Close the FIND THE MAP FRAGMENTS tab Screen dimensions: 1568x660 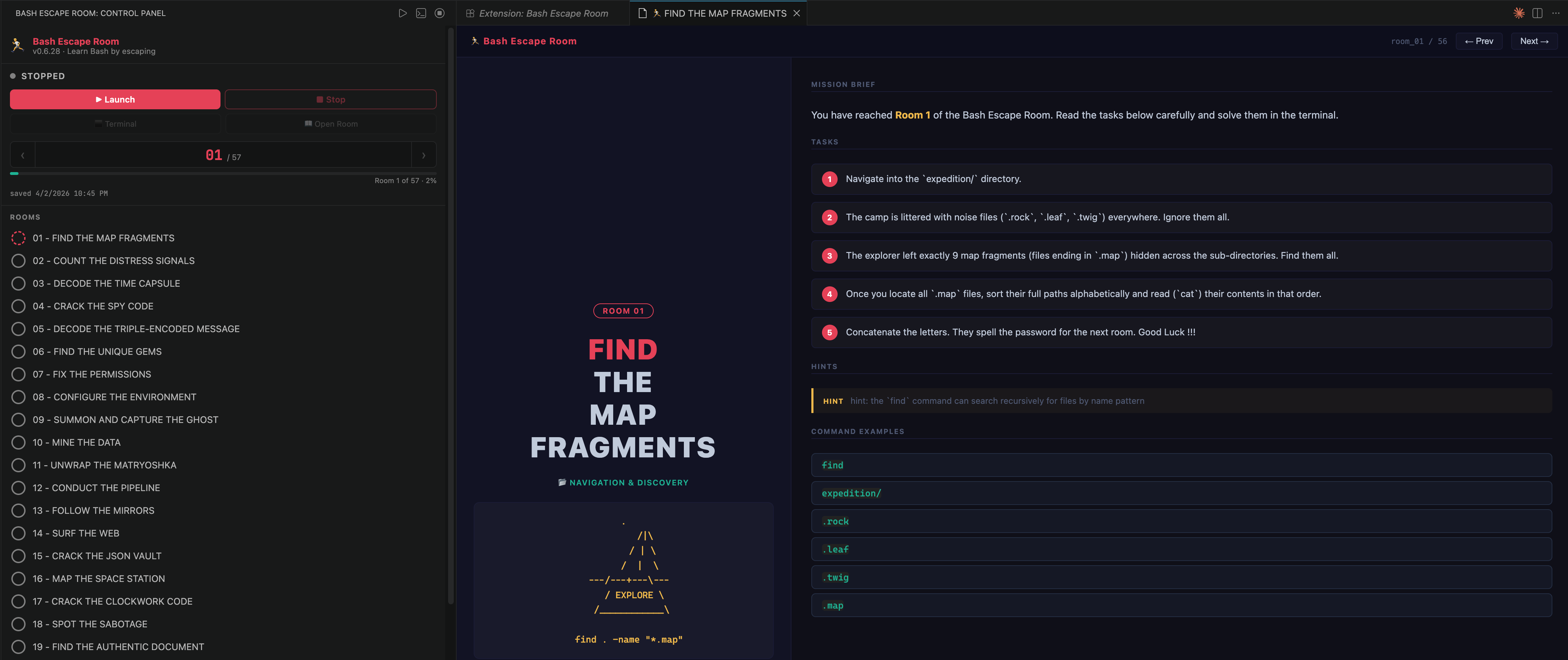pyautogui.click(x=796, y=13)
